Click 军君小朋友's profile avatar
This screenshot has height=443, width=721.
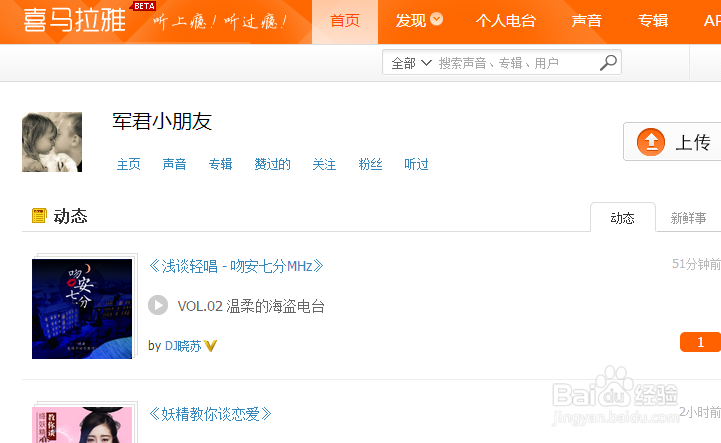coord(52,142)
